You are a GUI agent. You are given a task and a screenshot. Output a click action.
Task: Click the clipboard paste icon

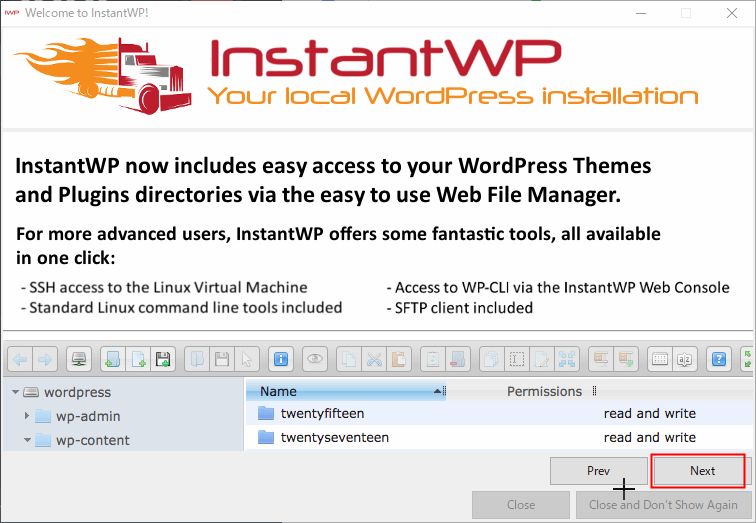click(399, 359)
